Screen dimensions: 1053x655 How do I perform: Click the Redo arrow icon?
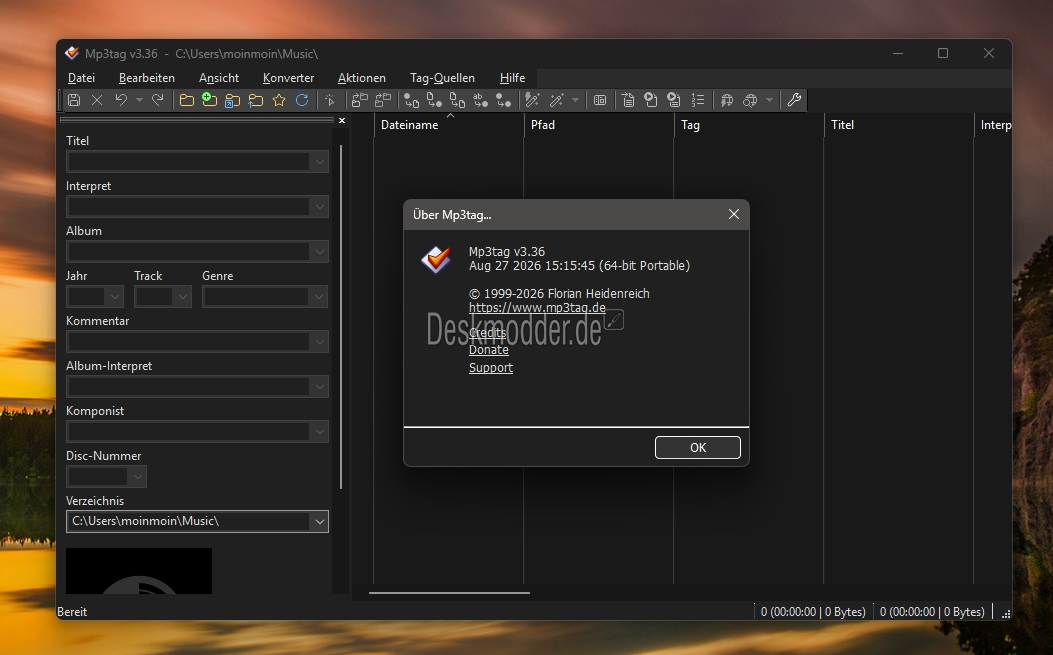point(157,100)
